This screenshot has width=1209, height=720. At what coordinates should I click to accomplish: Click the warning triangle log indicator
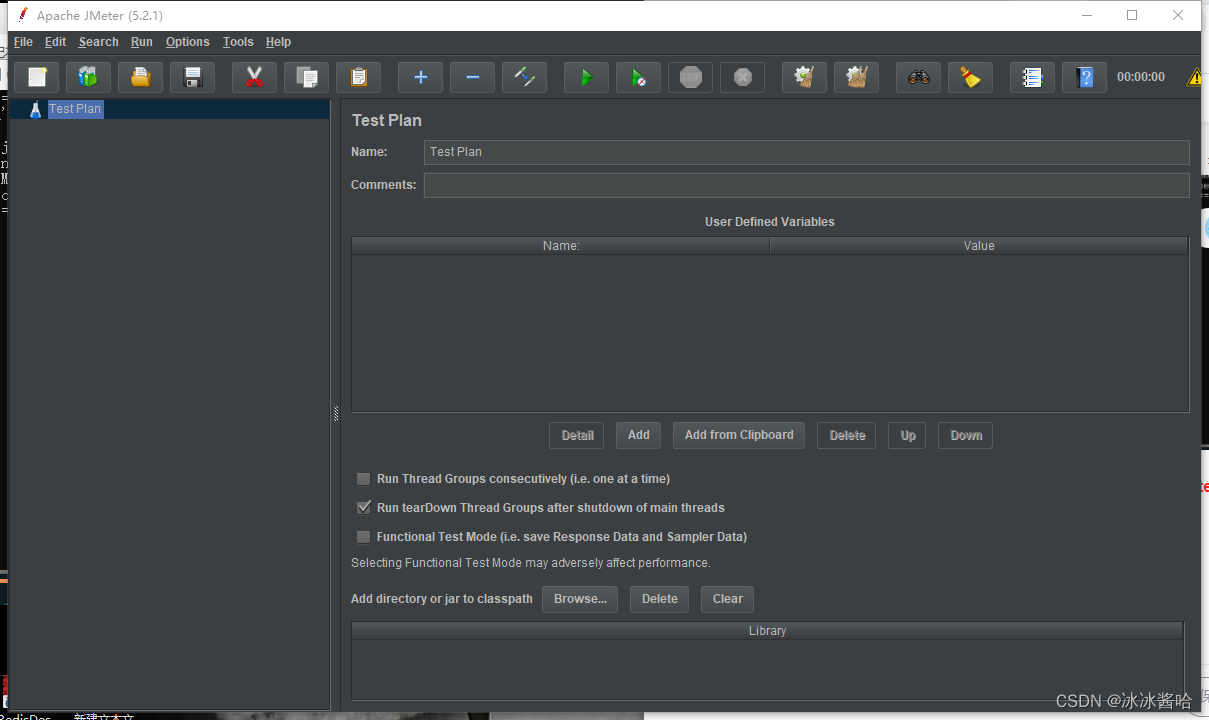tap(1194, 77)
